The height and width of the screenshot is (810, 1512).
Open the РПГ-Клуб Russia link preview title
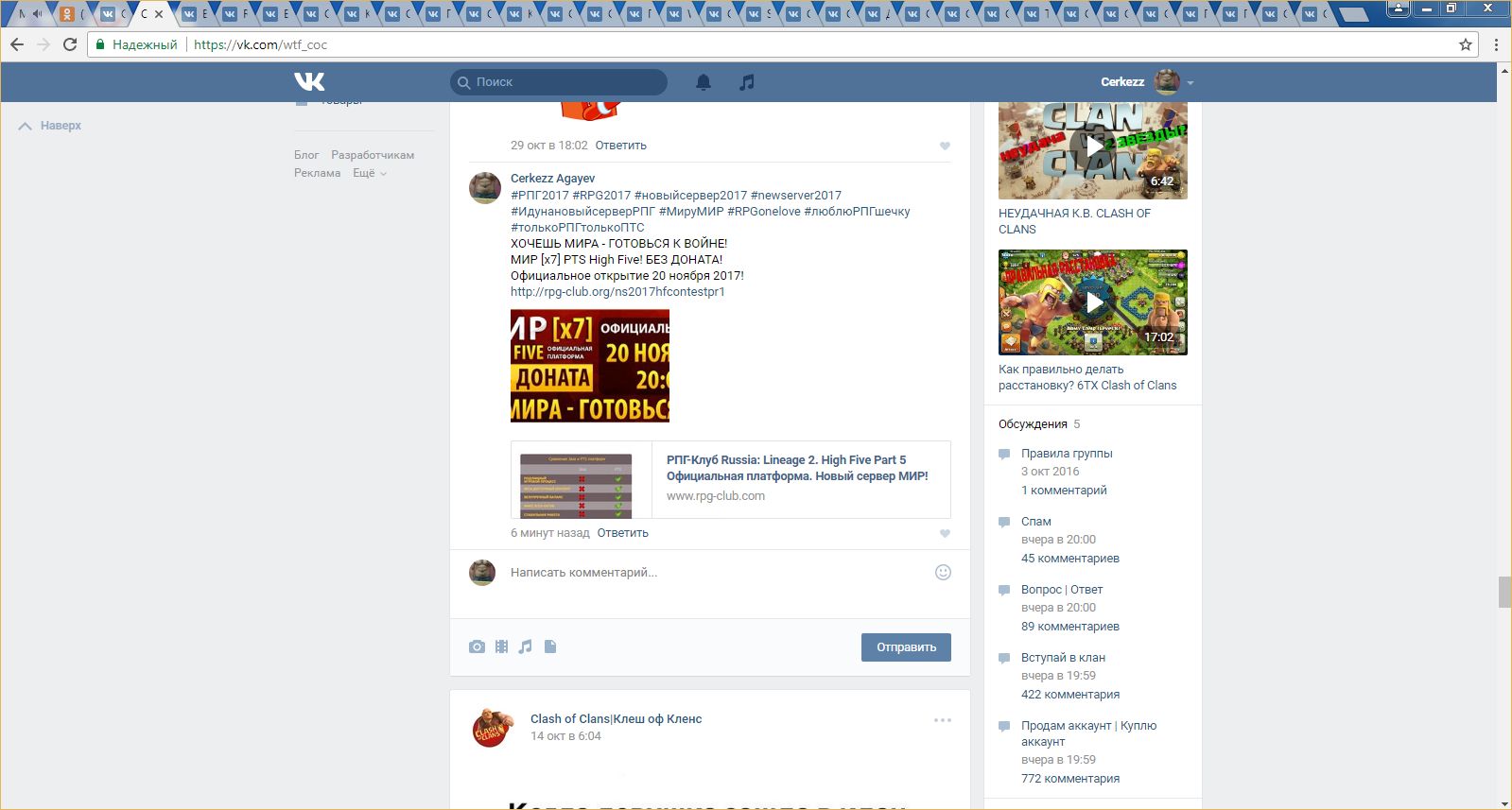797,468
